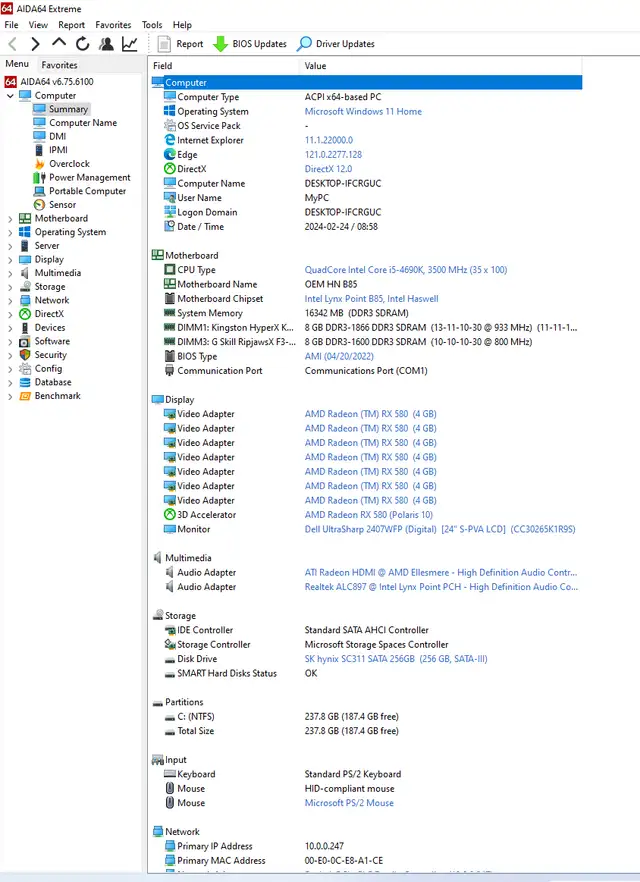Expand the Server tree node
Viewport: 640px width, 882px height.
(10, 246)
